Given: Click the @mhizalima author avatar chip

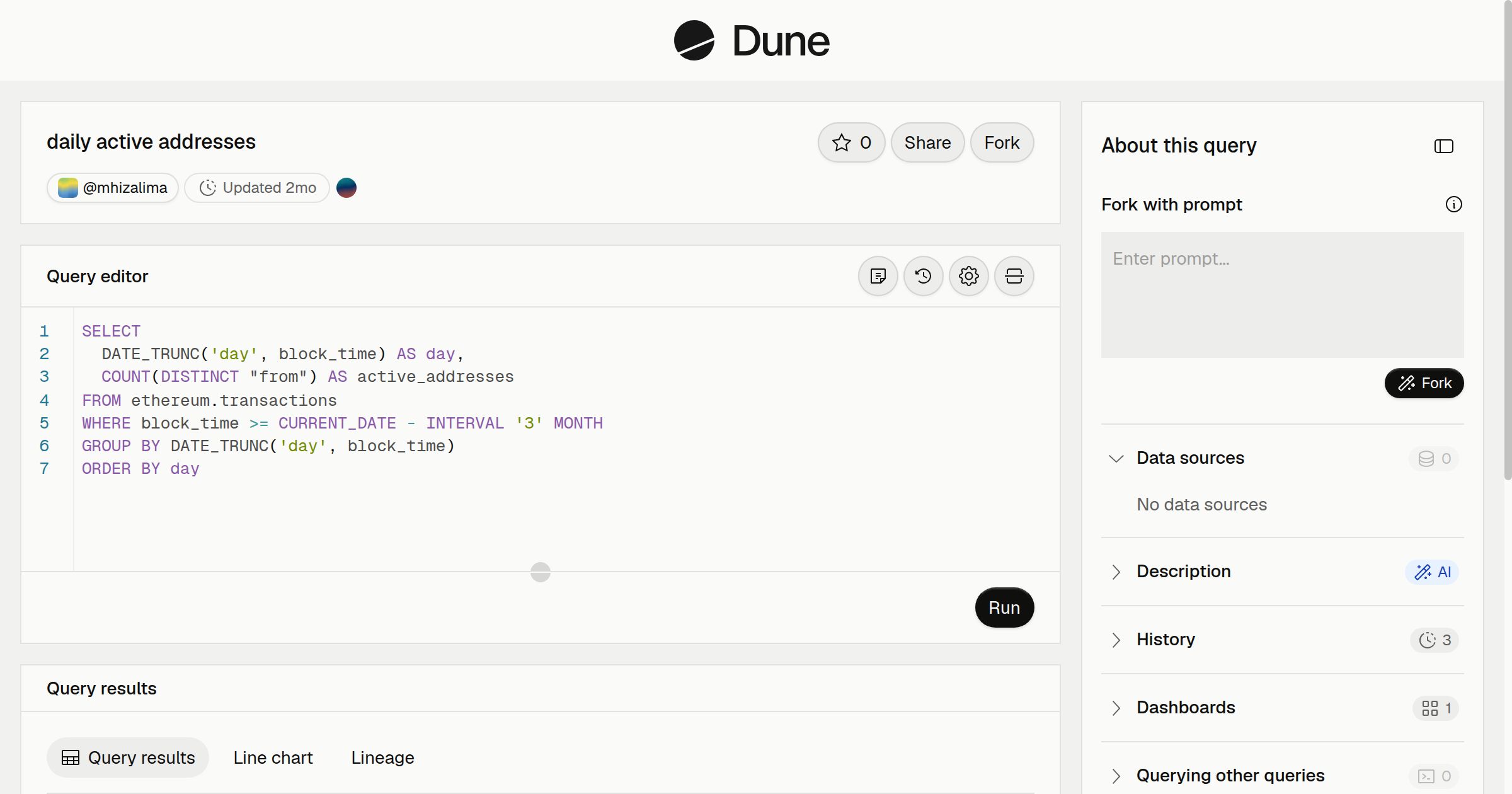Looking at the screenshot, I should coord(113,188).
